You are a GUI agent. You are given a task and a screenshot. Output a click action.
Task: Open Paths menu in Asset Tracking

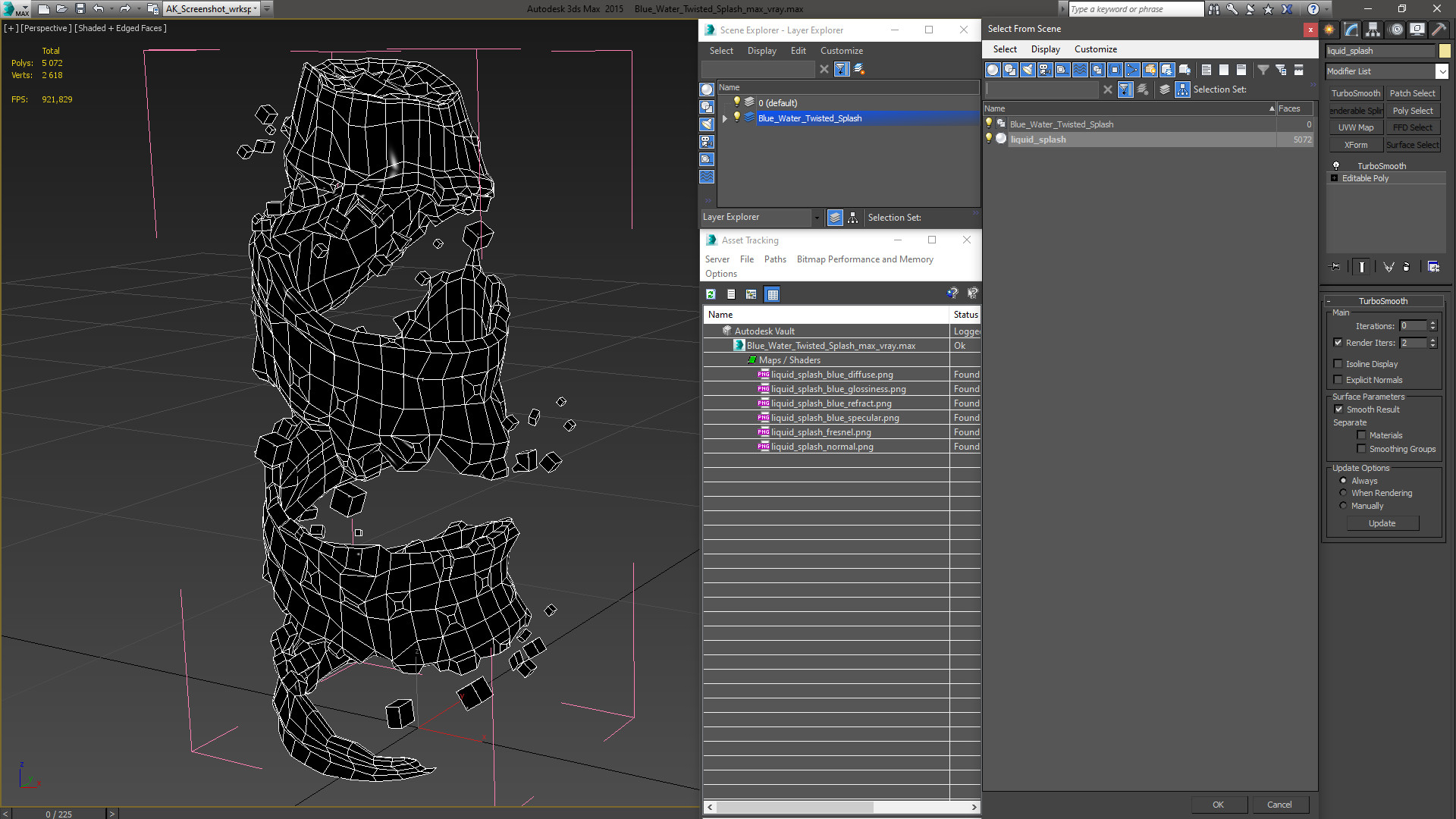[775, 259]
